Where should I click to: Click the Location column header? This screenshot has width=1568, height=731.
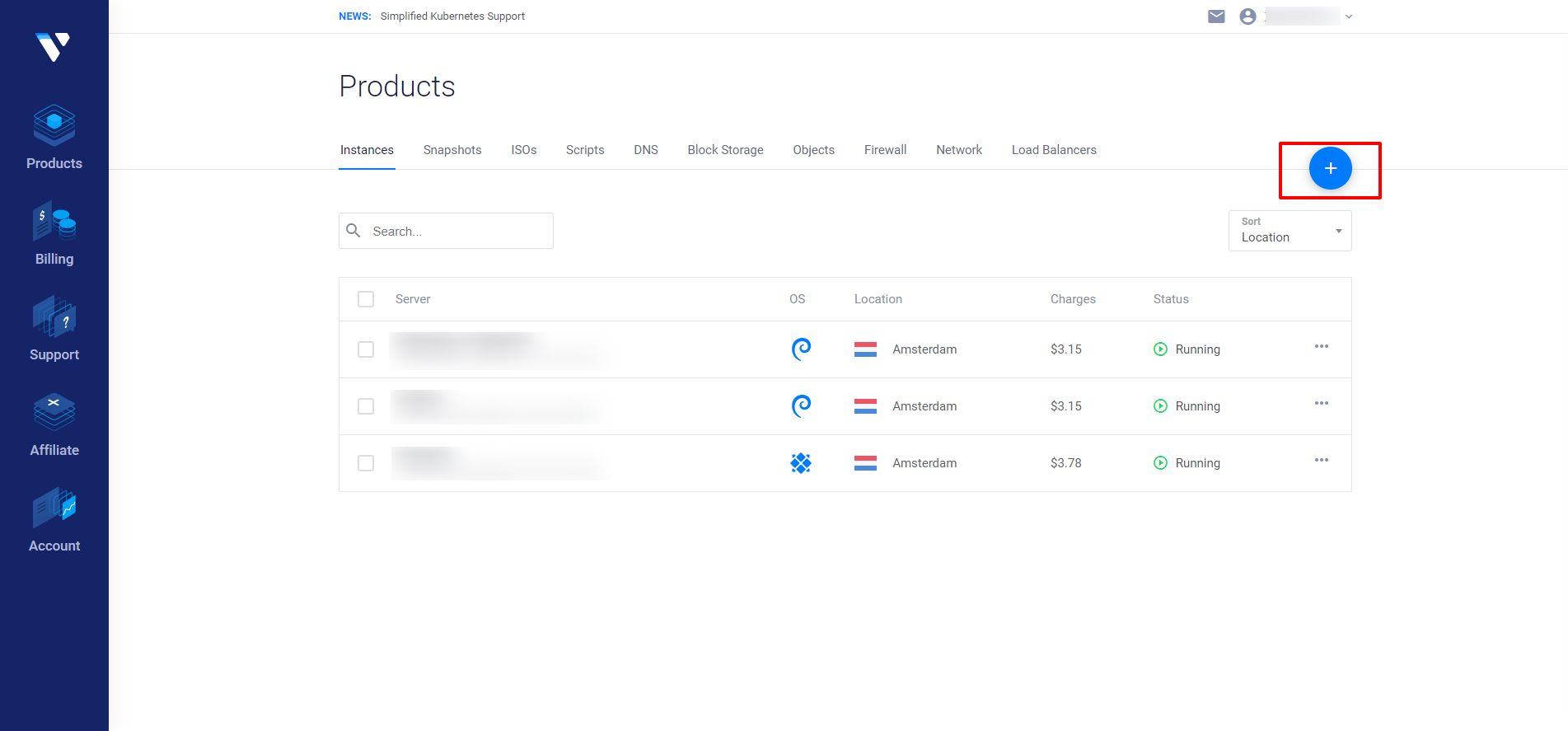coord(878,299)
